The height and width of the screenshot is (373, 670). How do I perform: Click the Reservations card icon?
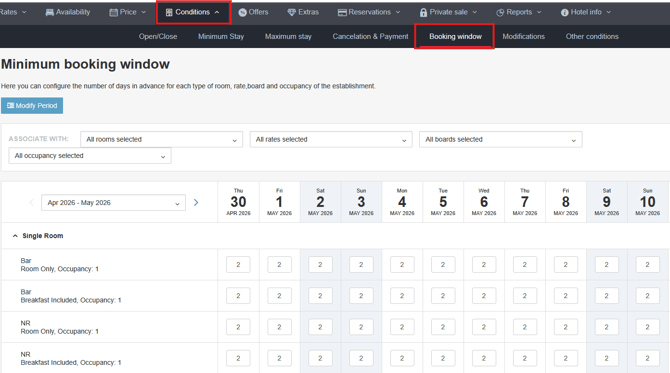coord(342,12)
